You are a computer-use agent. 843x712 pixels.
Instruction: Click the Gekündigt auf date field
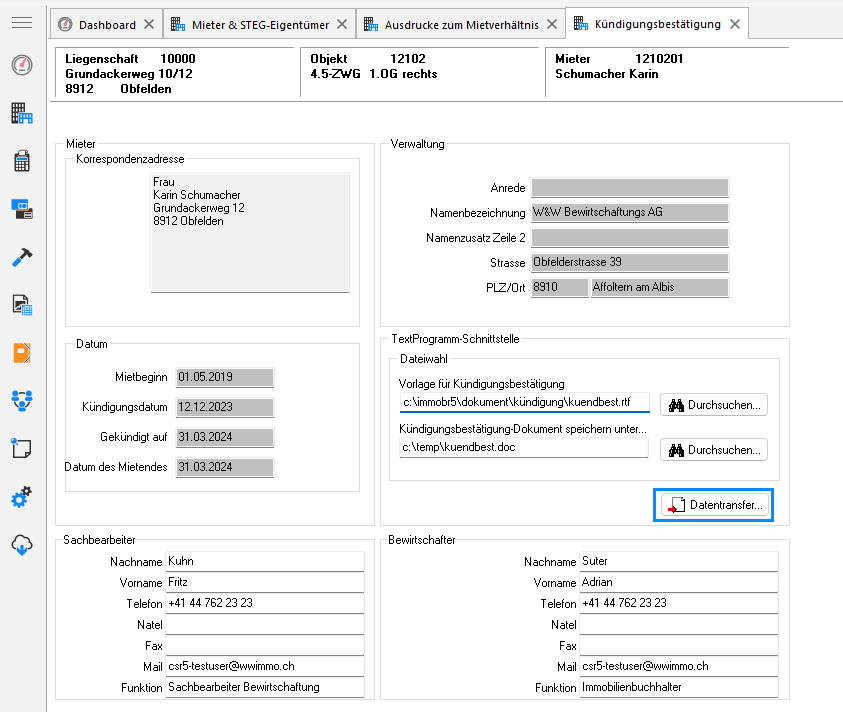(225, 437)
